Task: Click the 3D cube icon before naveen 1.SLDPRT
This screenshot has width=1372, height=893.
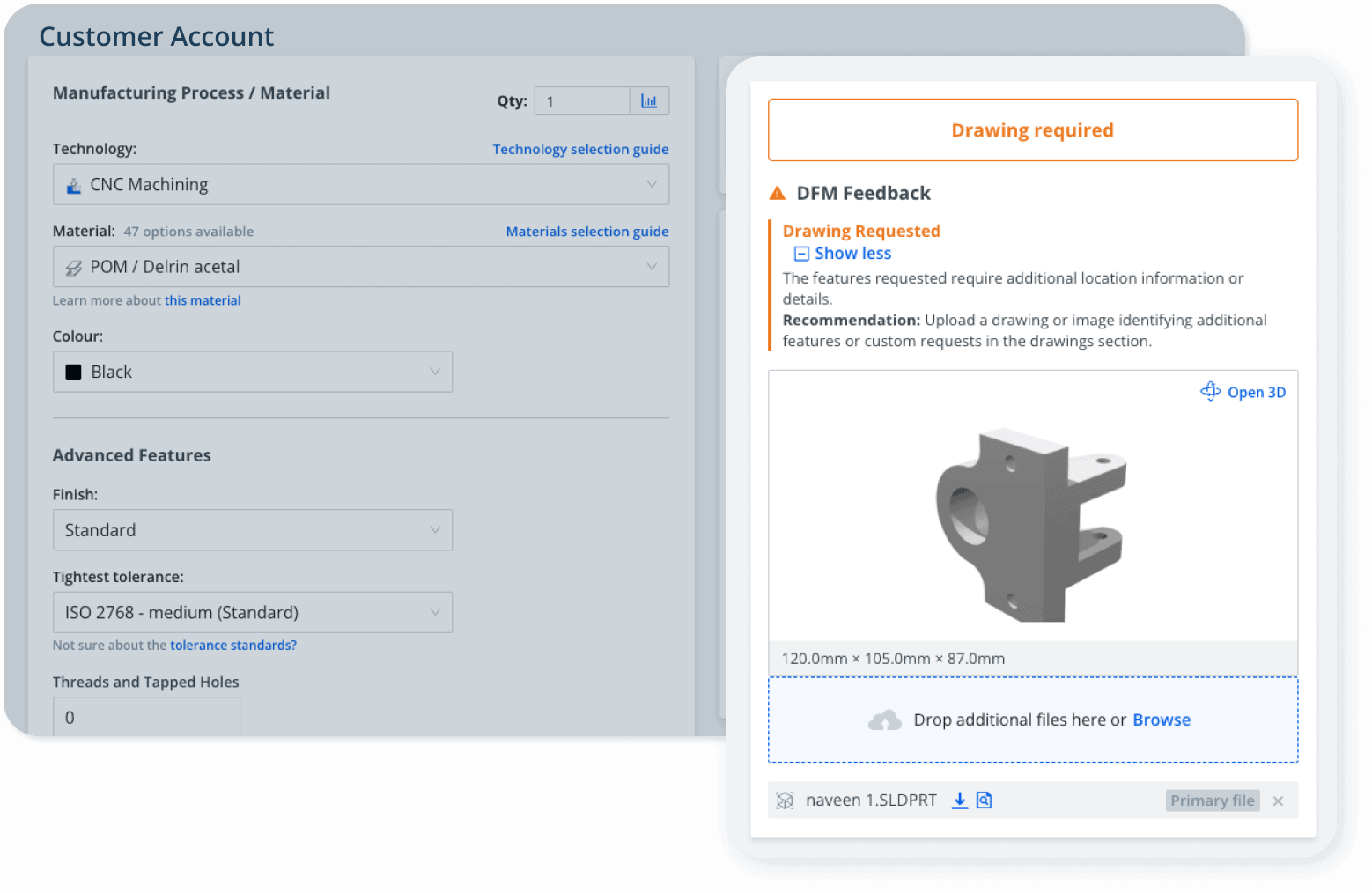Action: coord(785,801)
